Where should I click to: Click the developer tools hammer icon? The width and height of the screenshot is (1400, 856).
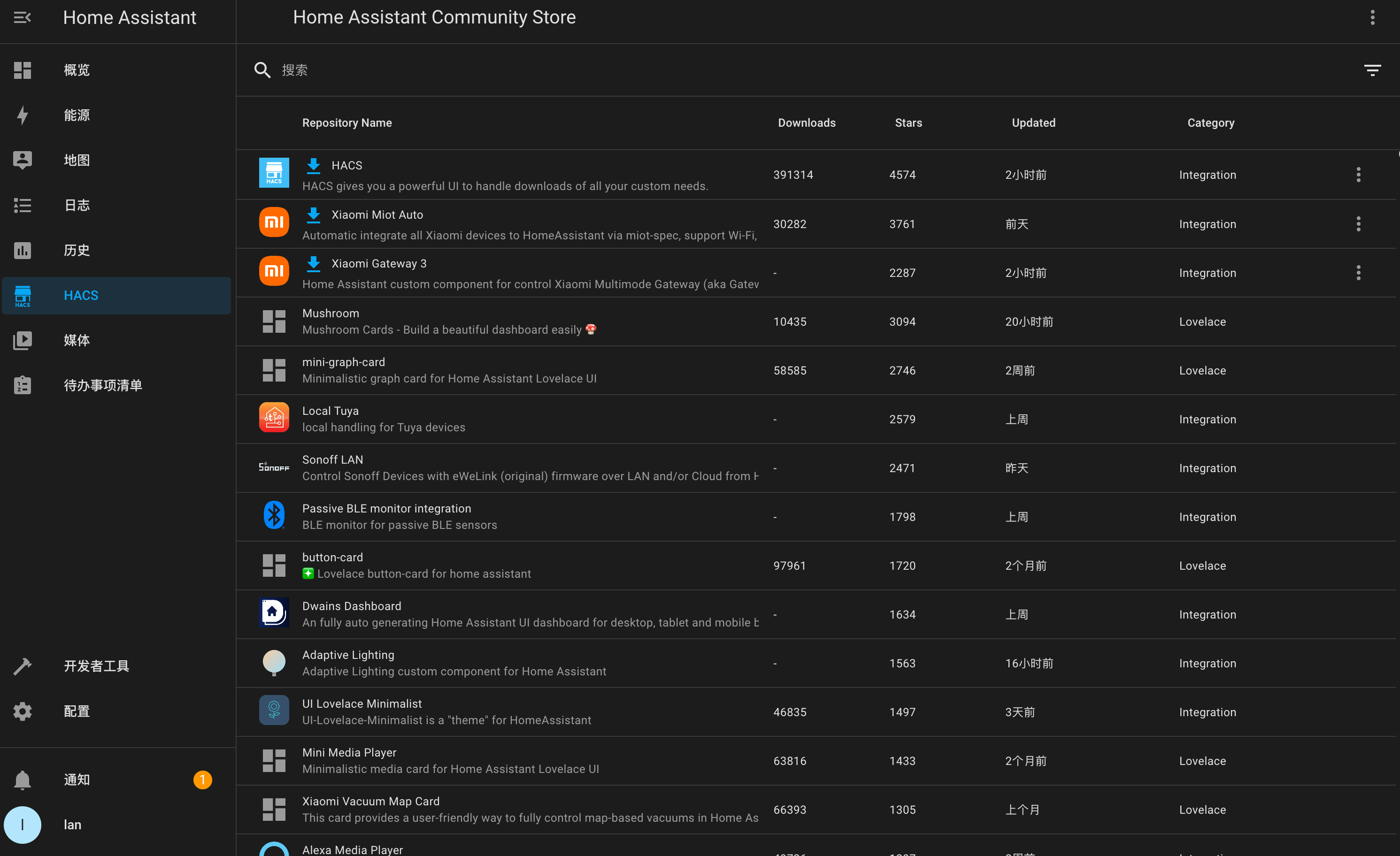pos(22,666)
